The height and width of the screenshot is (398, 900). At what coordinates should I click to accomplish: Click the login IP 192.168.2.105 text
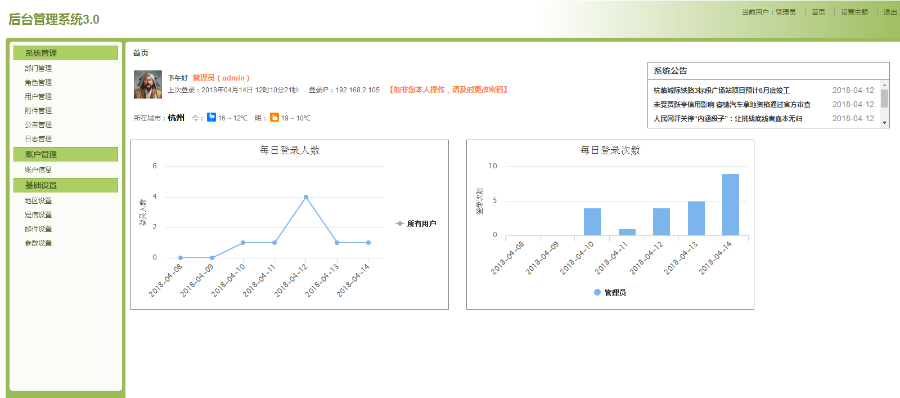coord(357,90)
